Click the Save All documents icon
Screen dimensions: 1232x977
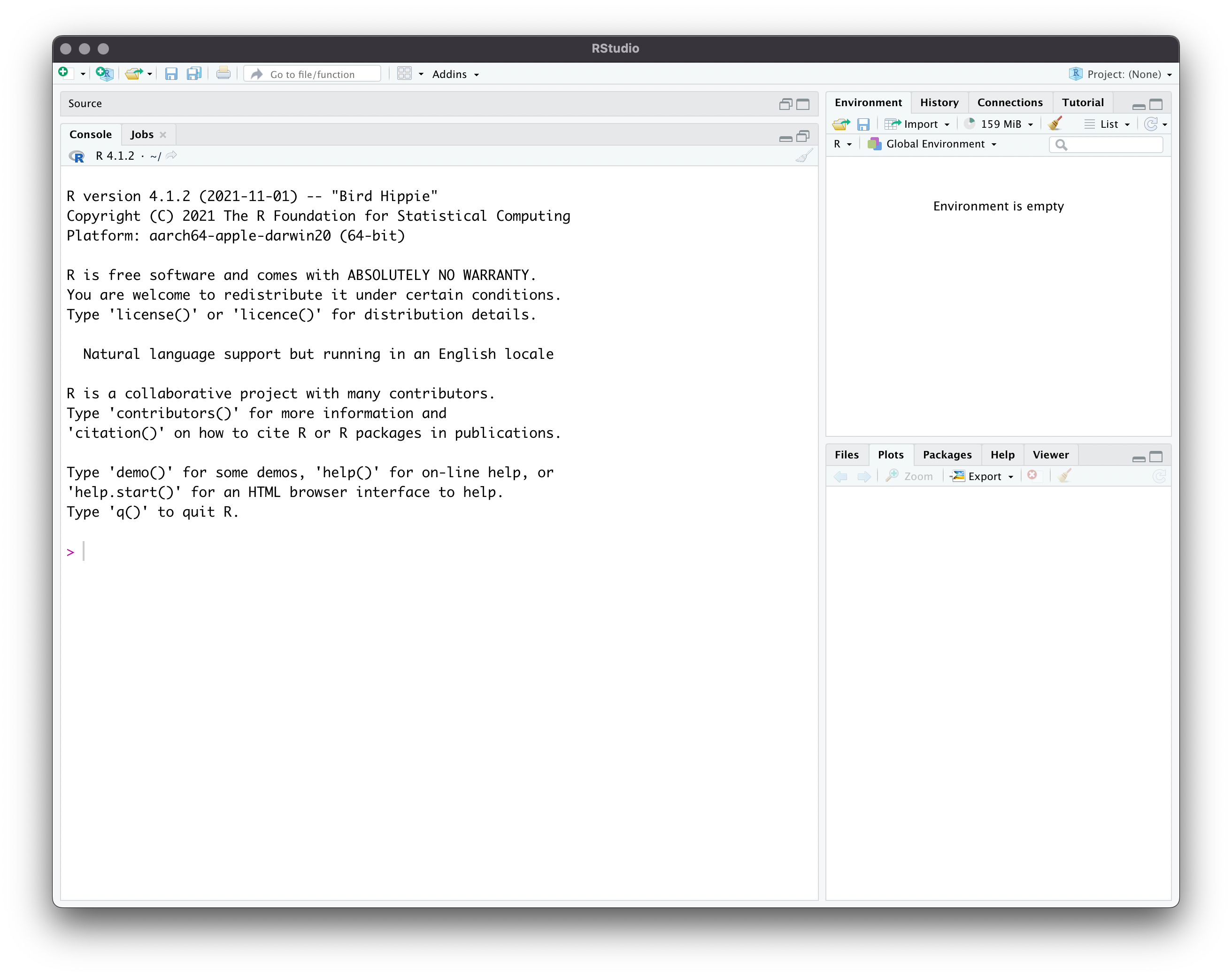click(194, 74)
